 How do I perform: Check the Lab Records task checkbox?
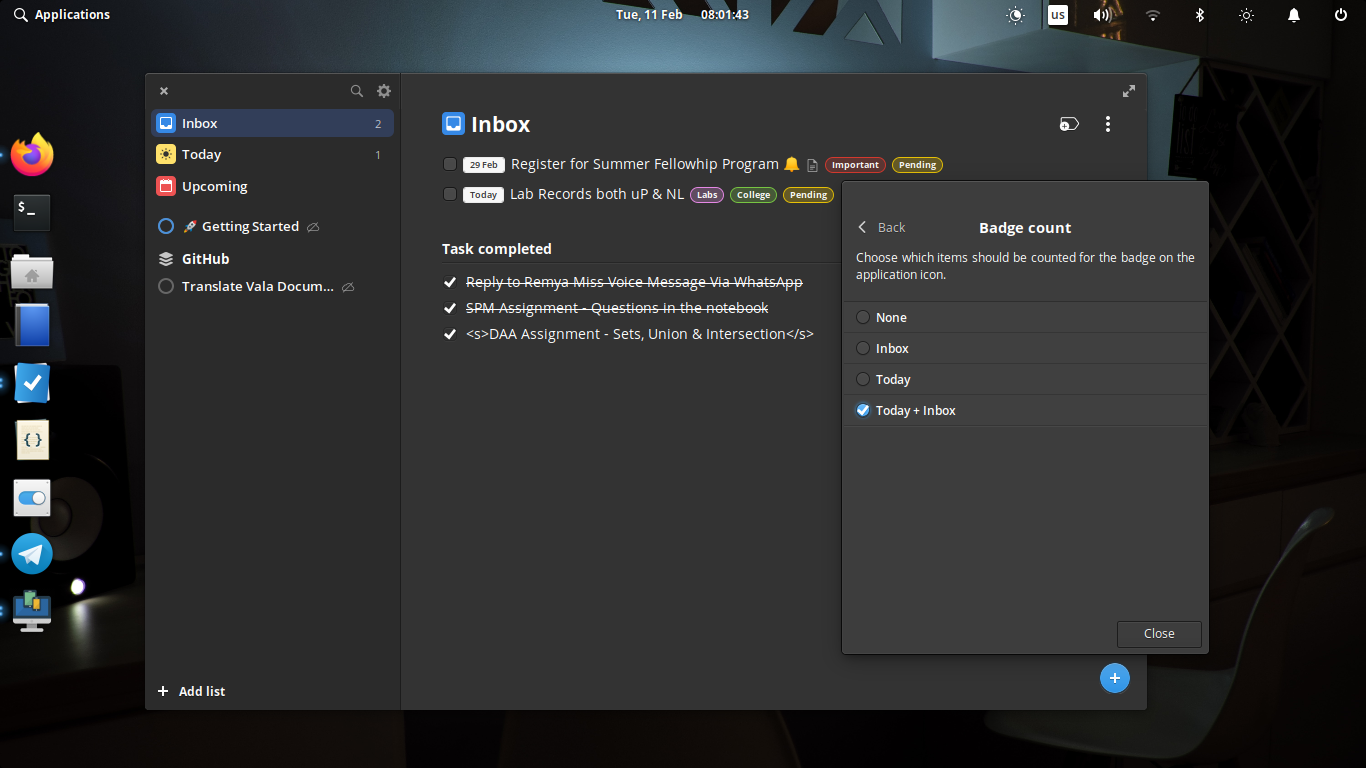[x=450, y=194]
